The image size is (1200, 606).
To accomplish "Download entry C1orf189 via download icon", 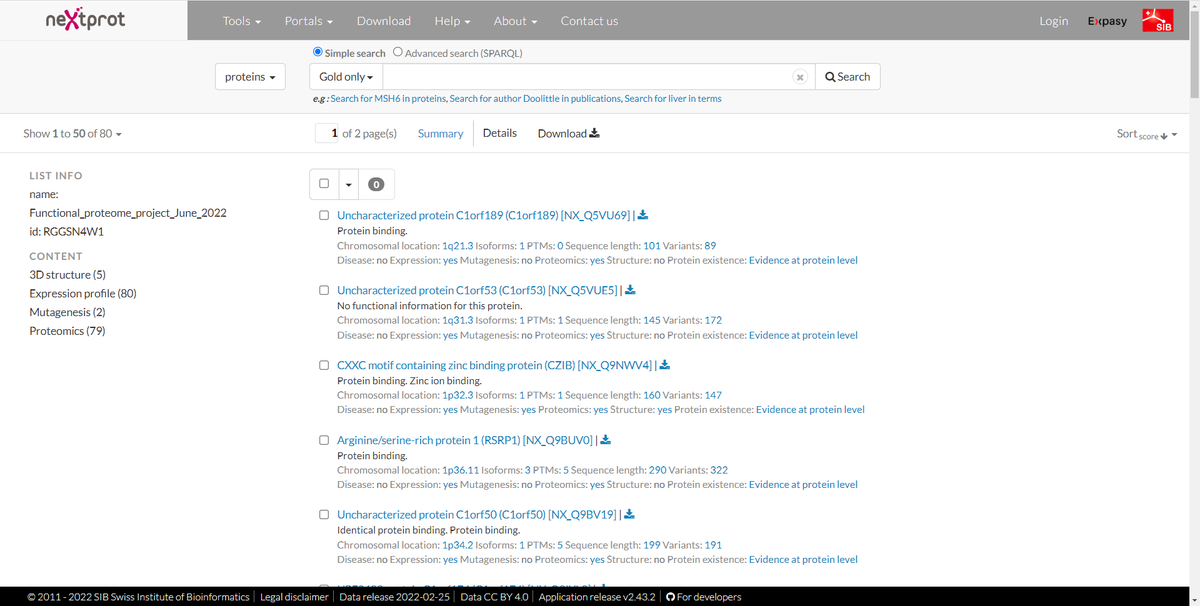I will point(643,215).
